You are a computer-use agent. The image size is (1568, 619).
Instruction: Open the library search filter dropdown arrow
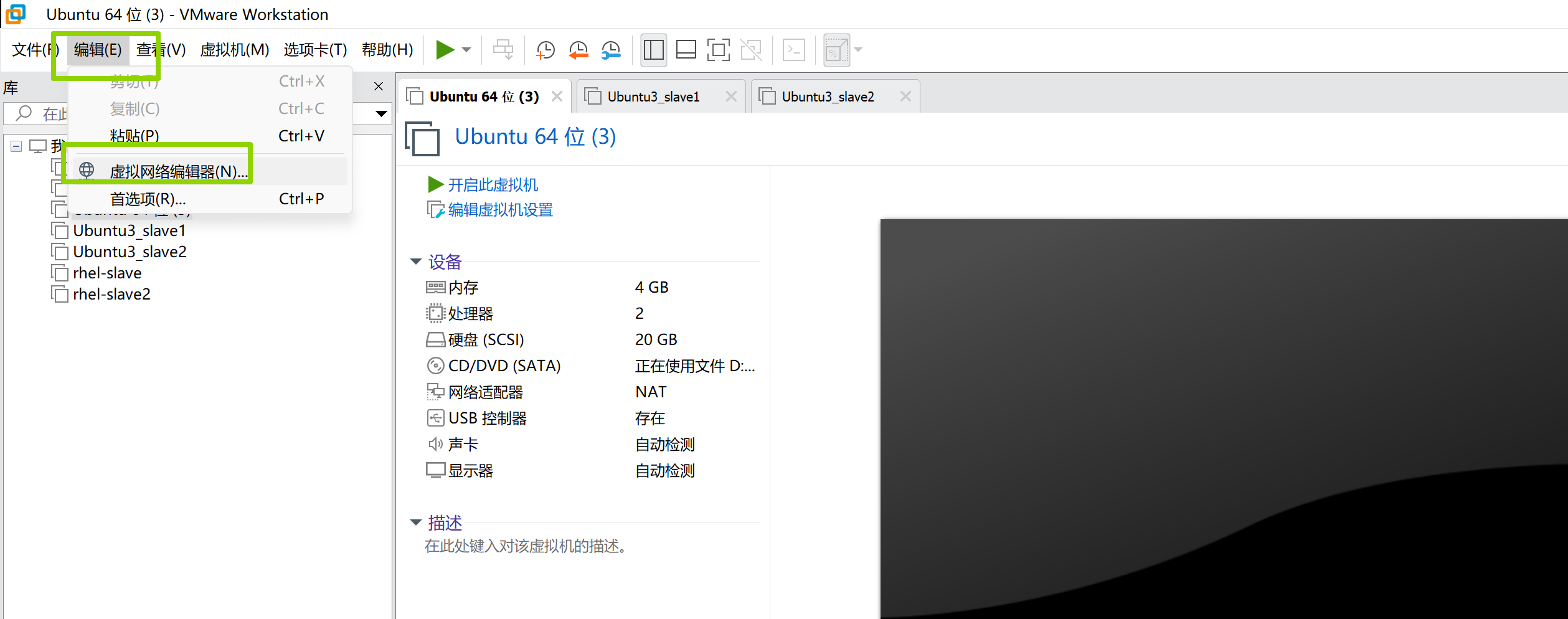point(381,114)
